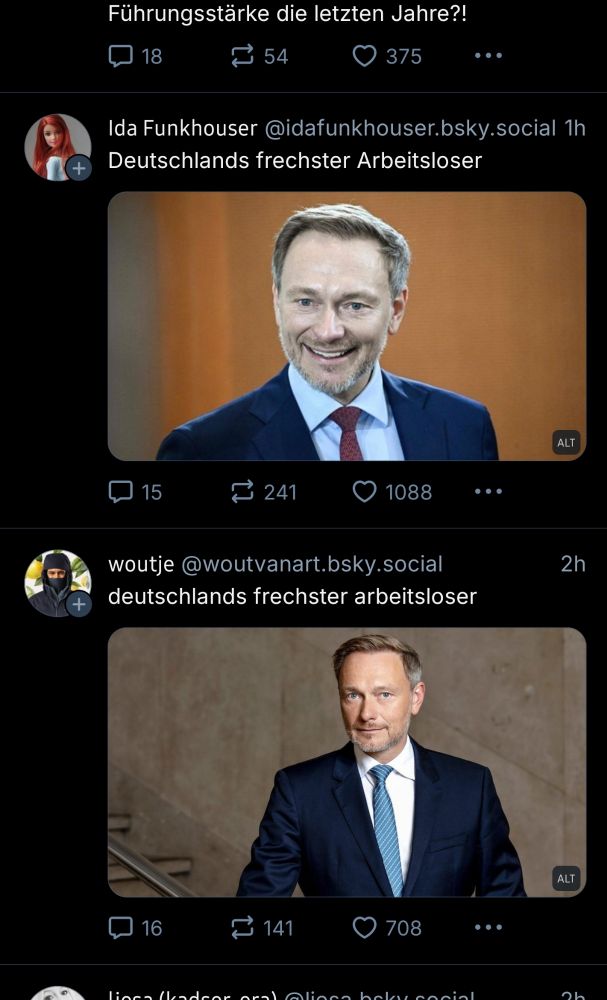Open the options menu on the top post
This screenshot has width=607, height=1000.
click(x=488, y=56)
